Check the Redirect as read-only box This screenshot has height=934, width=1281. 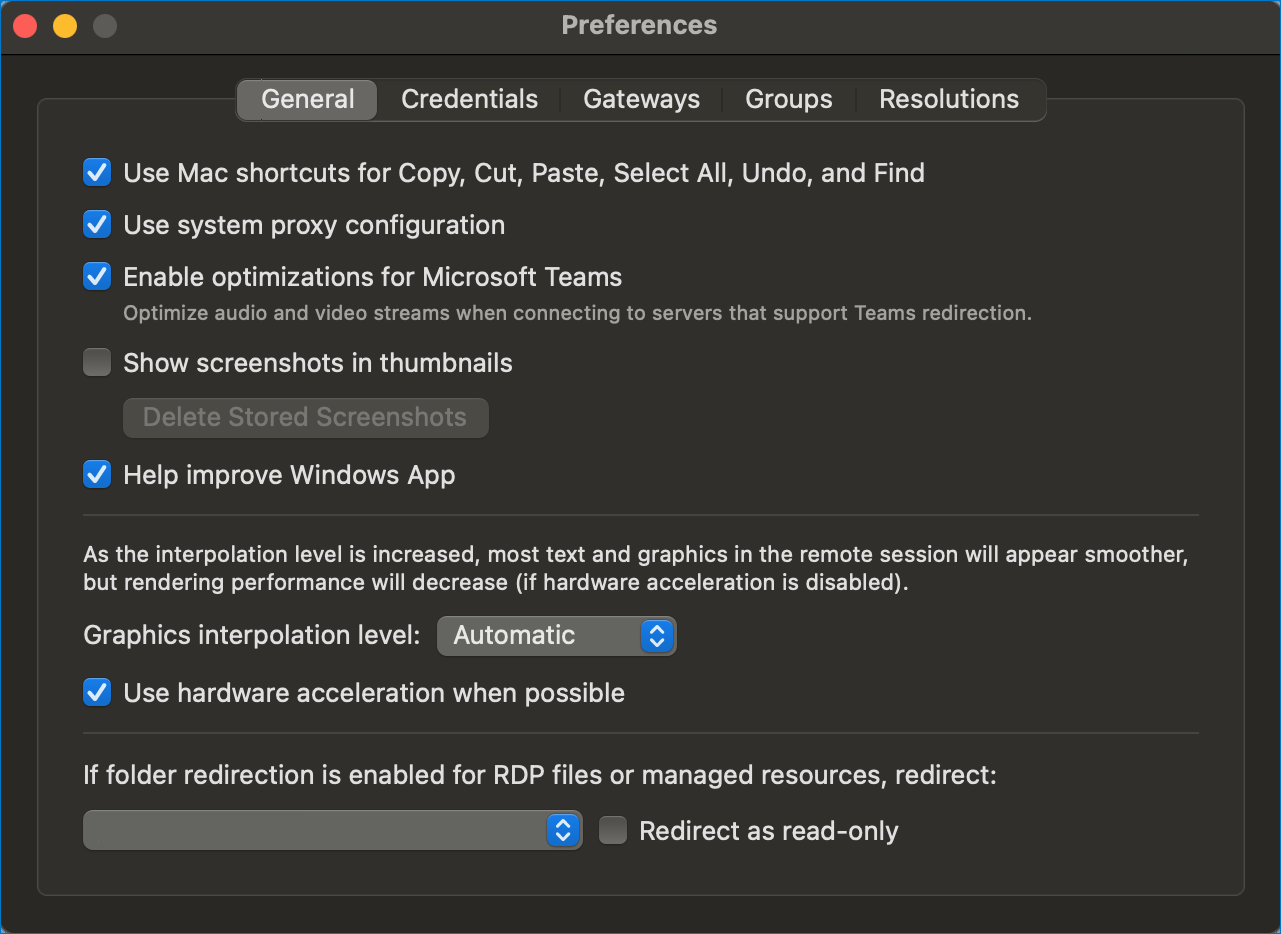point(613,831)
